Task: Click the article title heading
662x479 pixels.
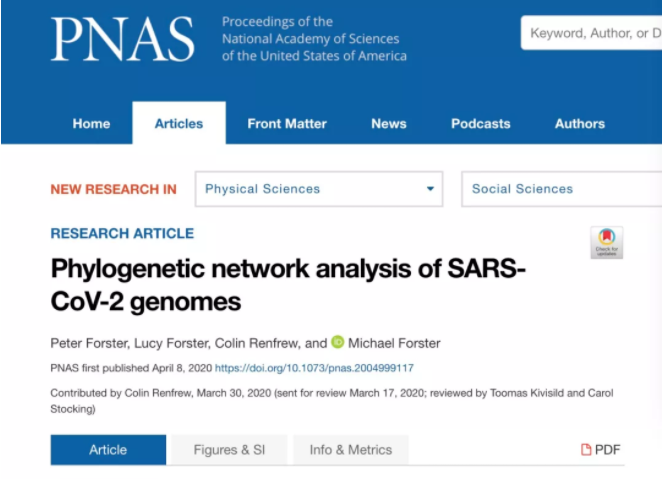Action: tap(288, 284)
